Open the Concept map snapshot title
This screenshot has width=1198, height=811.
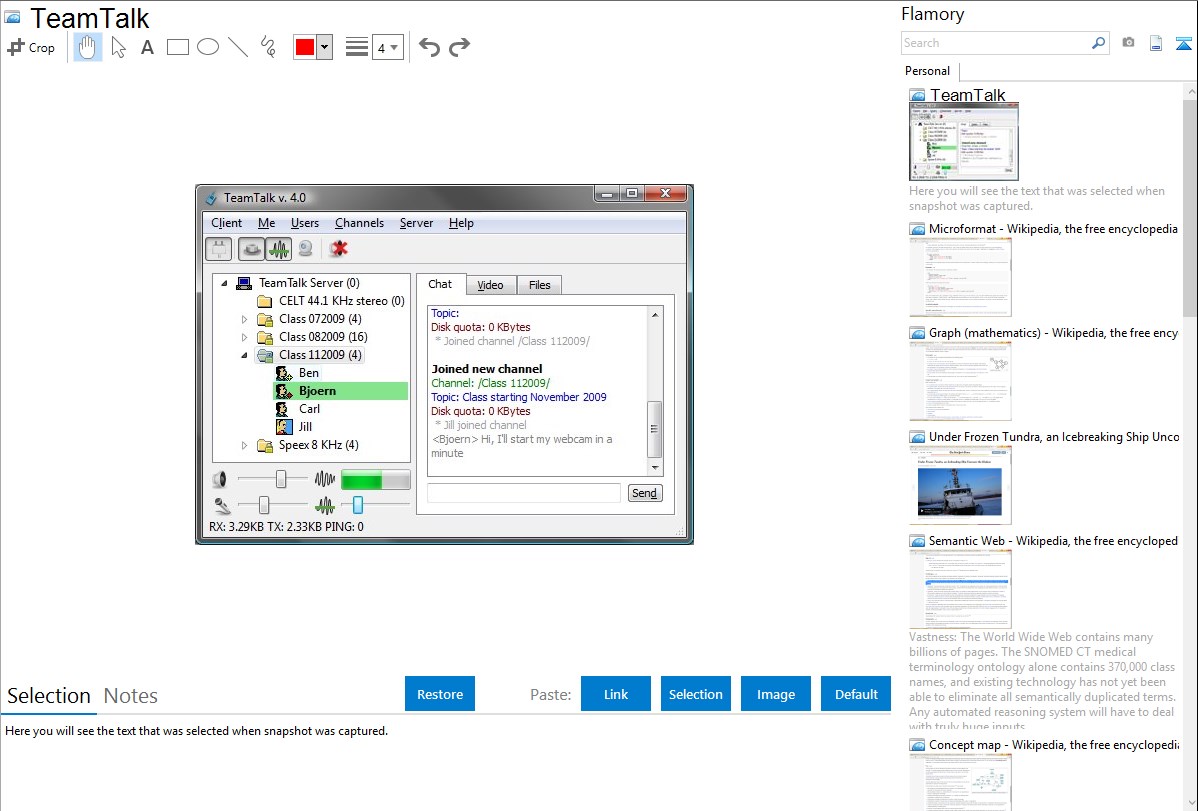coord(1053,745)
